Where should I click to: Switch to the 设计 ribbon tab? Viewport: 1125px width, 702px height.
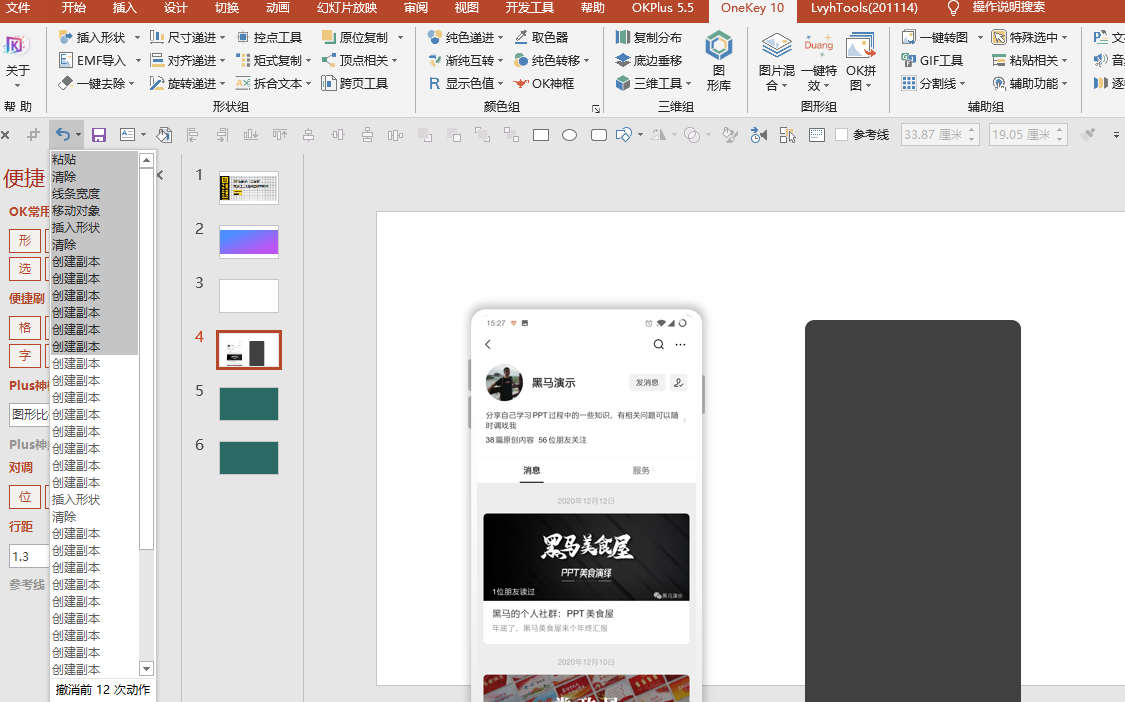tap(175, 8)
